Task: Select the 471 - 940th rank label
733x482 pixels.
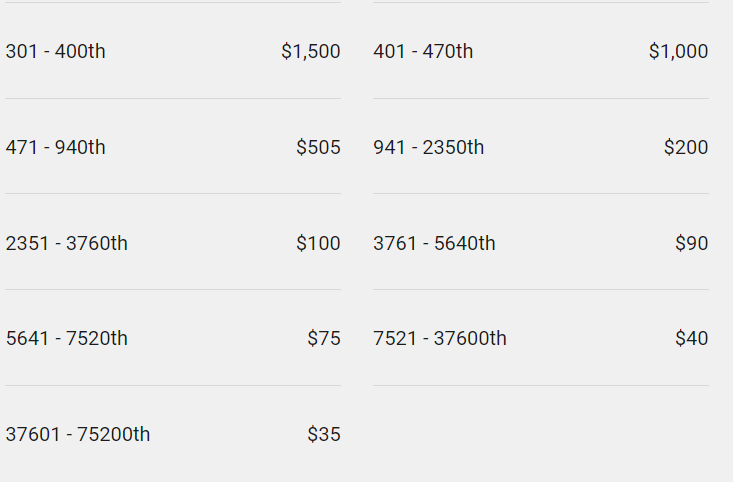Action: pyautogui.click(x=56, y=147)
